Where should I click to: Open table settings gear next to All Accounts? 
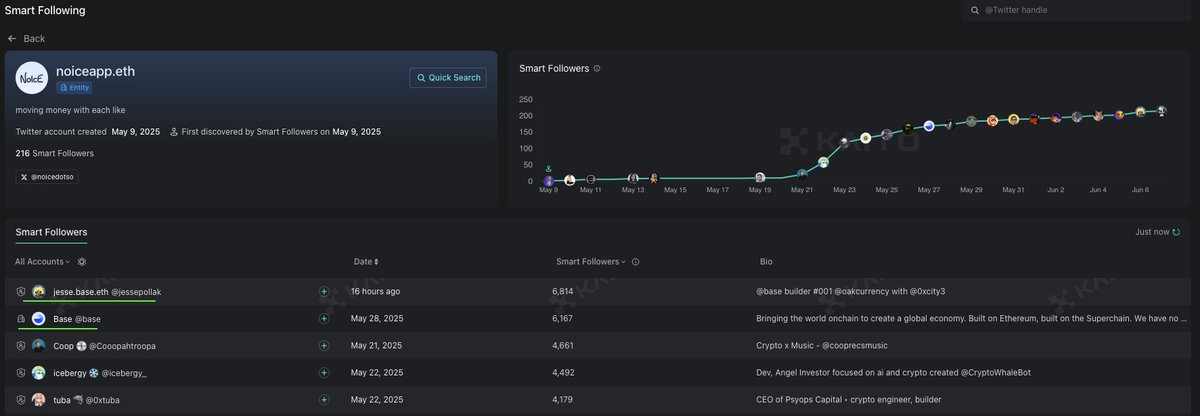pos(82,262)
